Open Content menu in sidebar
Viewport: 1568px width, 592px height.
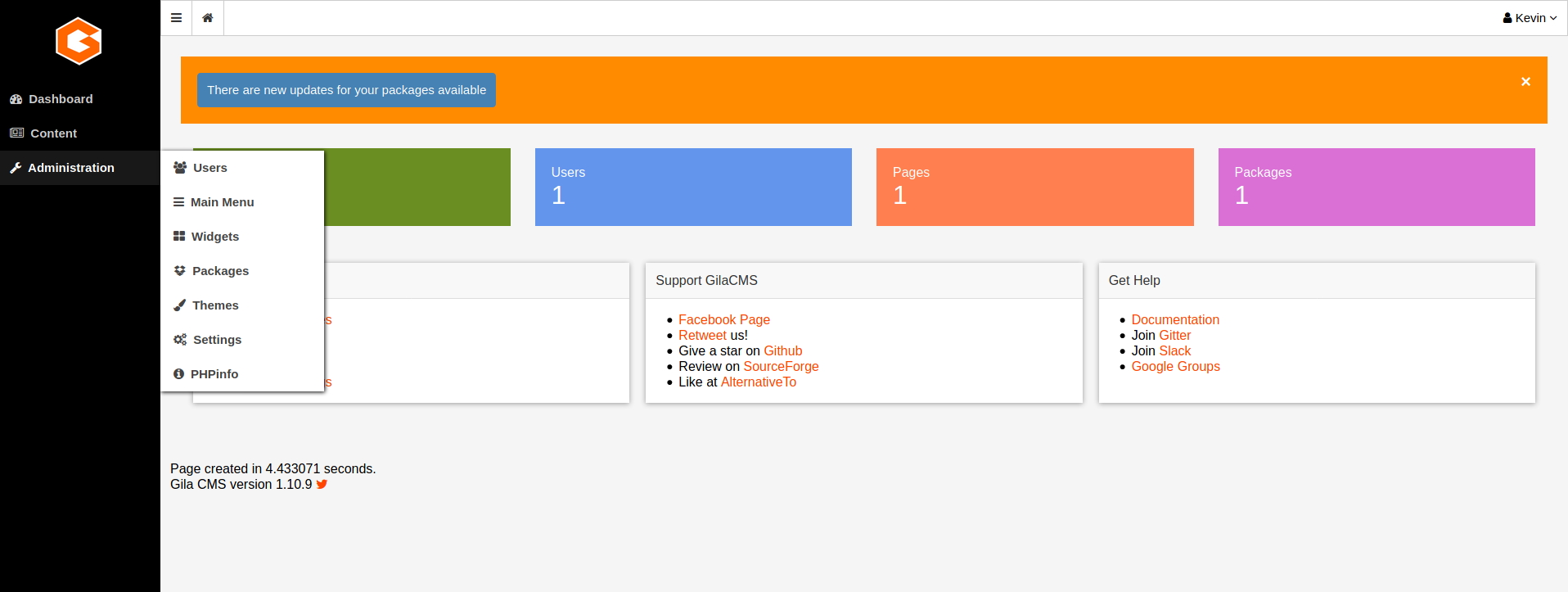(80, 133)
